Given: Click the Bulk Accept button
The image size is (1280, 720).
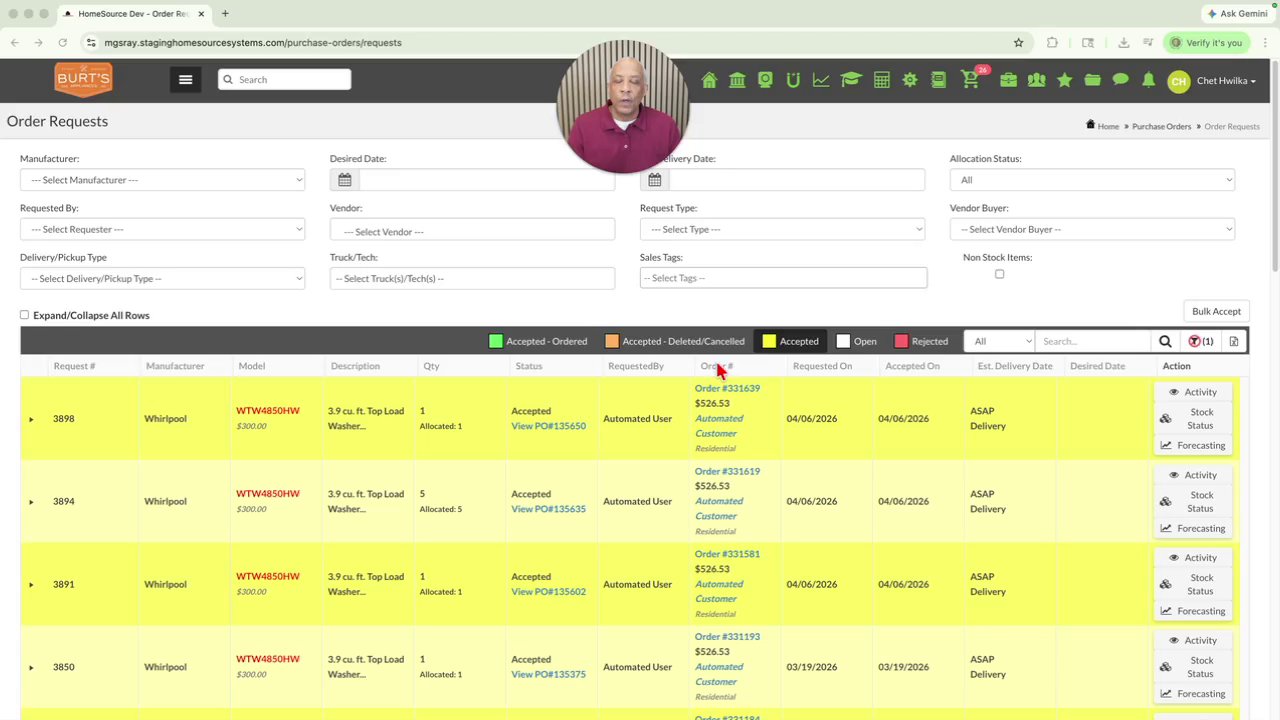Looking at the screenshot, I should (1216, 311).
